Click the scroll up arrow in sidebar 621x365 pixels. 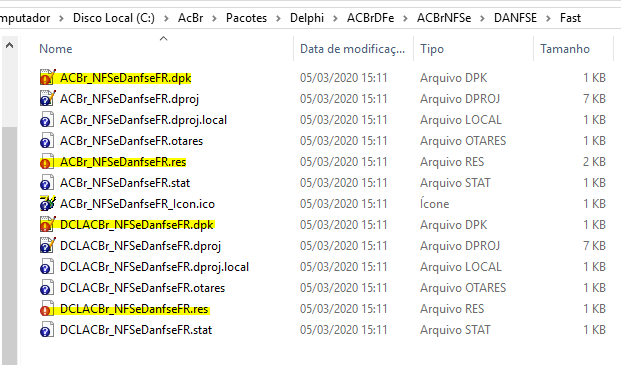tap(10, 46)
